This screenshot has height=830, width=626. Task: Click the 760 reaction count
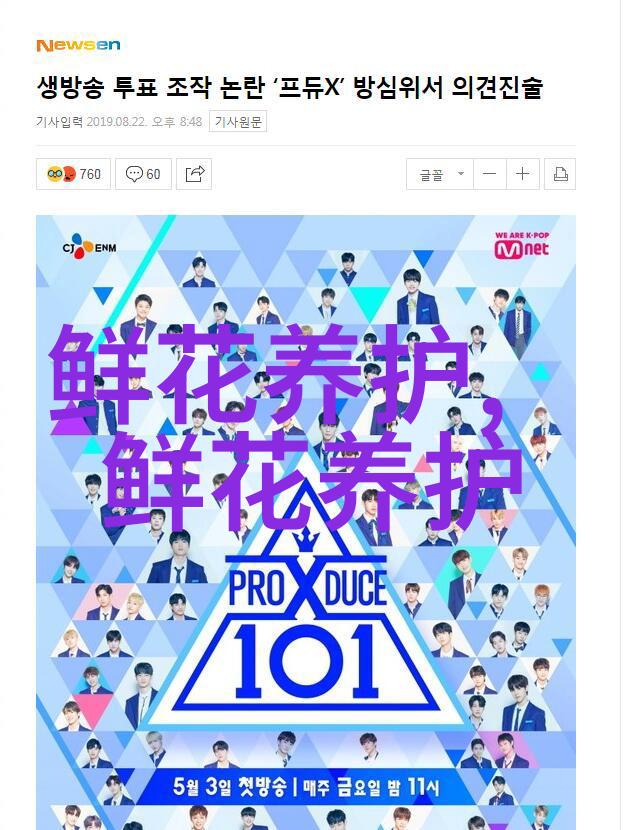(90, 174)
